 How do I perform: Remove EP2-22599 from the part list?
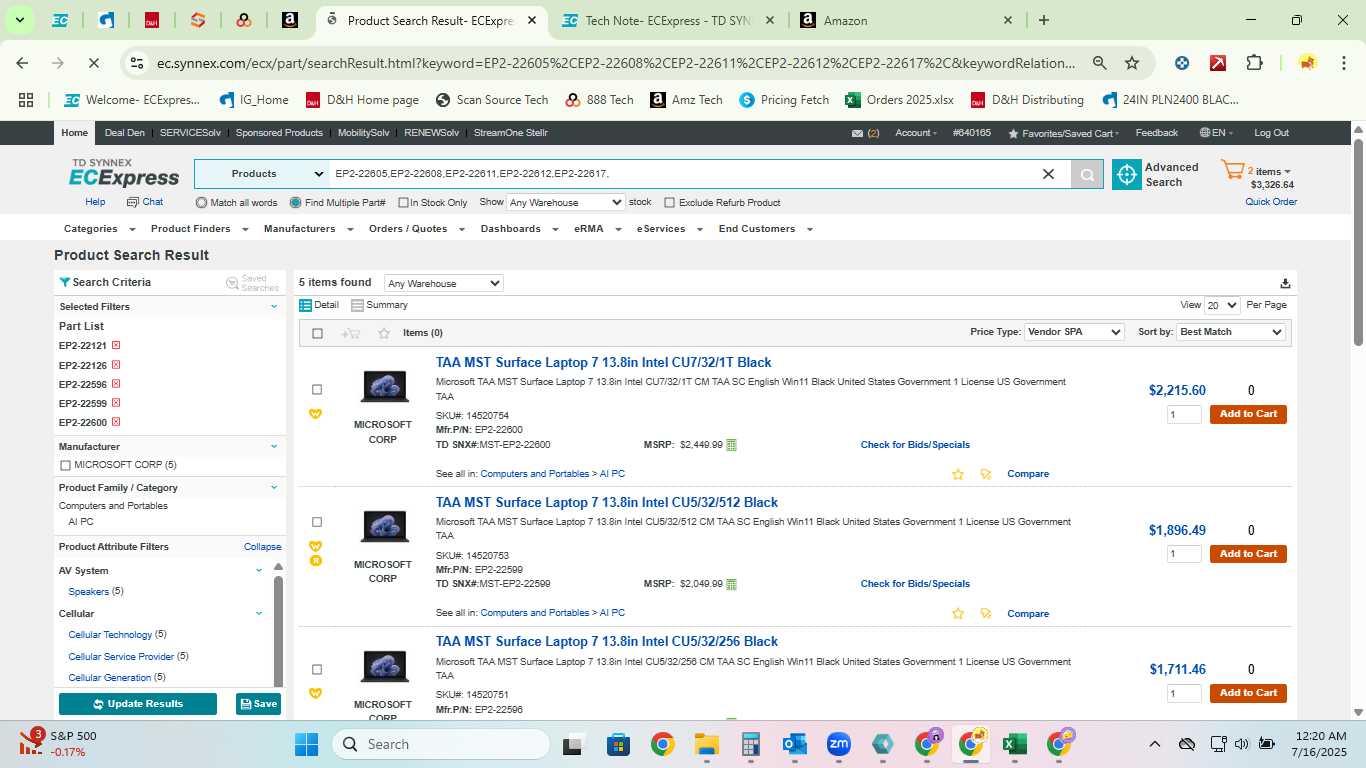coord(116,403)
